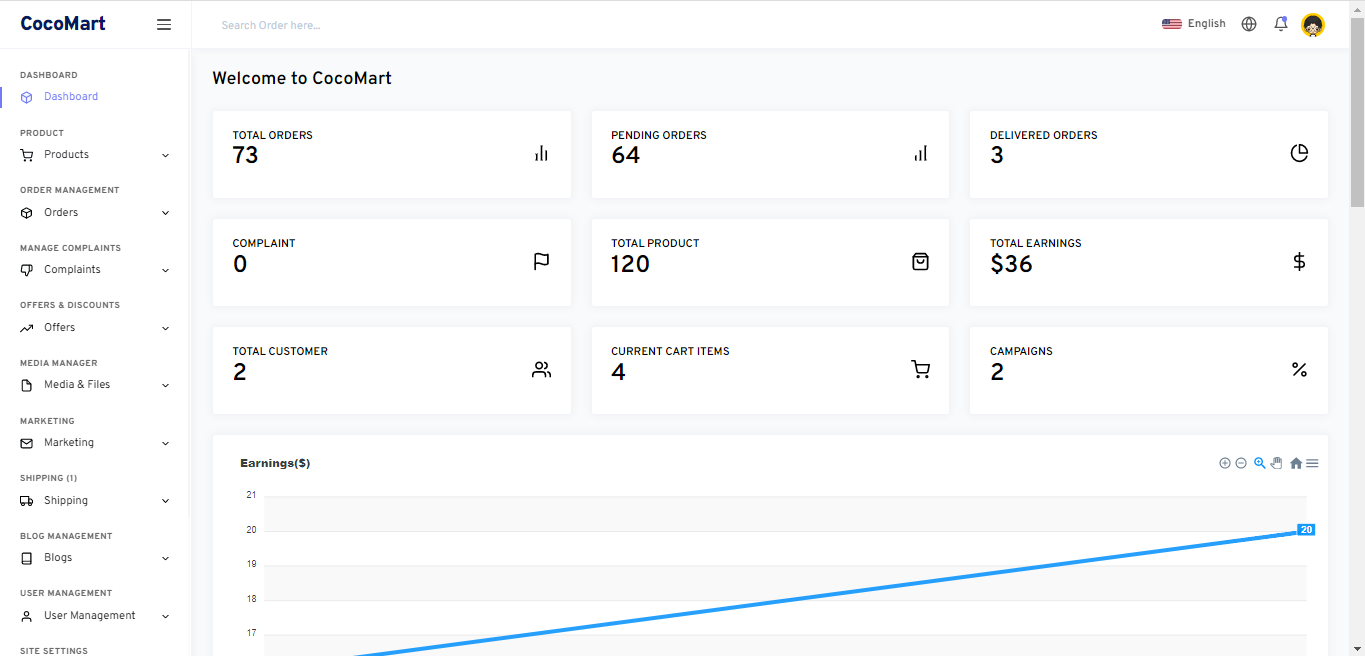Viewport: 1365px width, 656px height.
Task: Click the globe icon in header
Action: tap(1249, 24)
